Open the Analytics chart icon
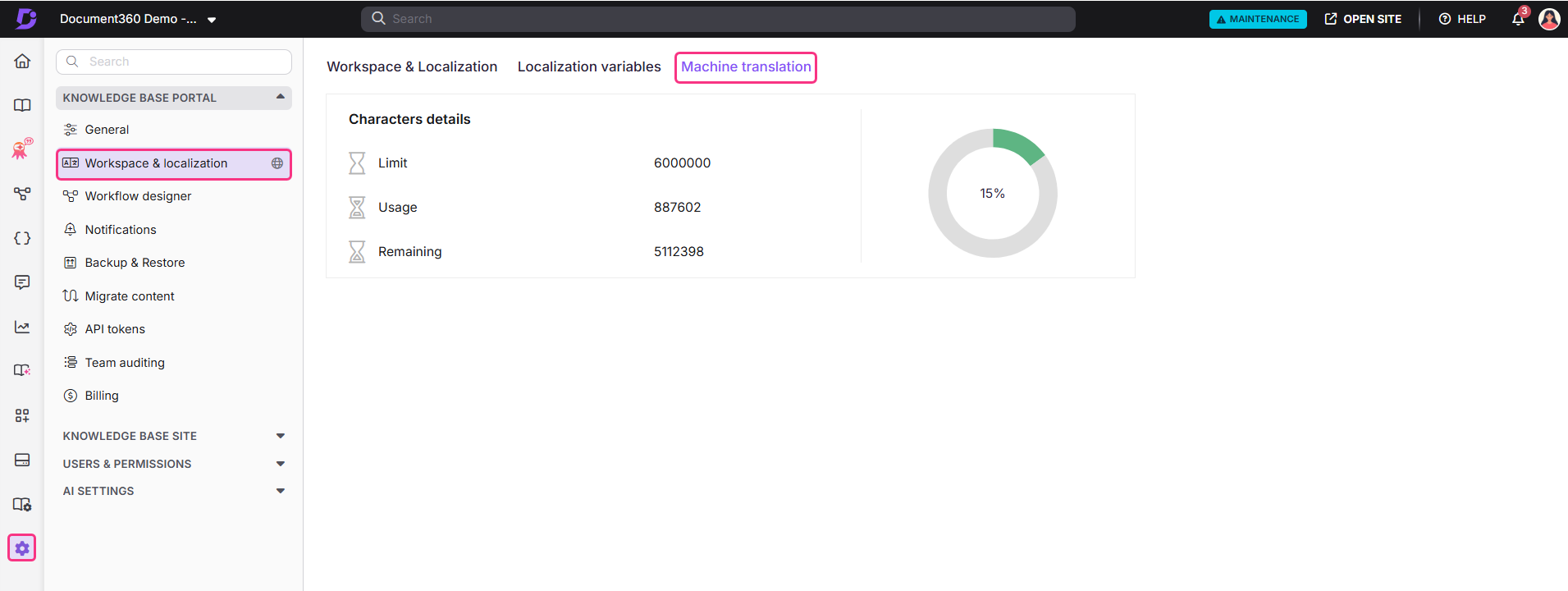1568x591 pixels. 22,327
